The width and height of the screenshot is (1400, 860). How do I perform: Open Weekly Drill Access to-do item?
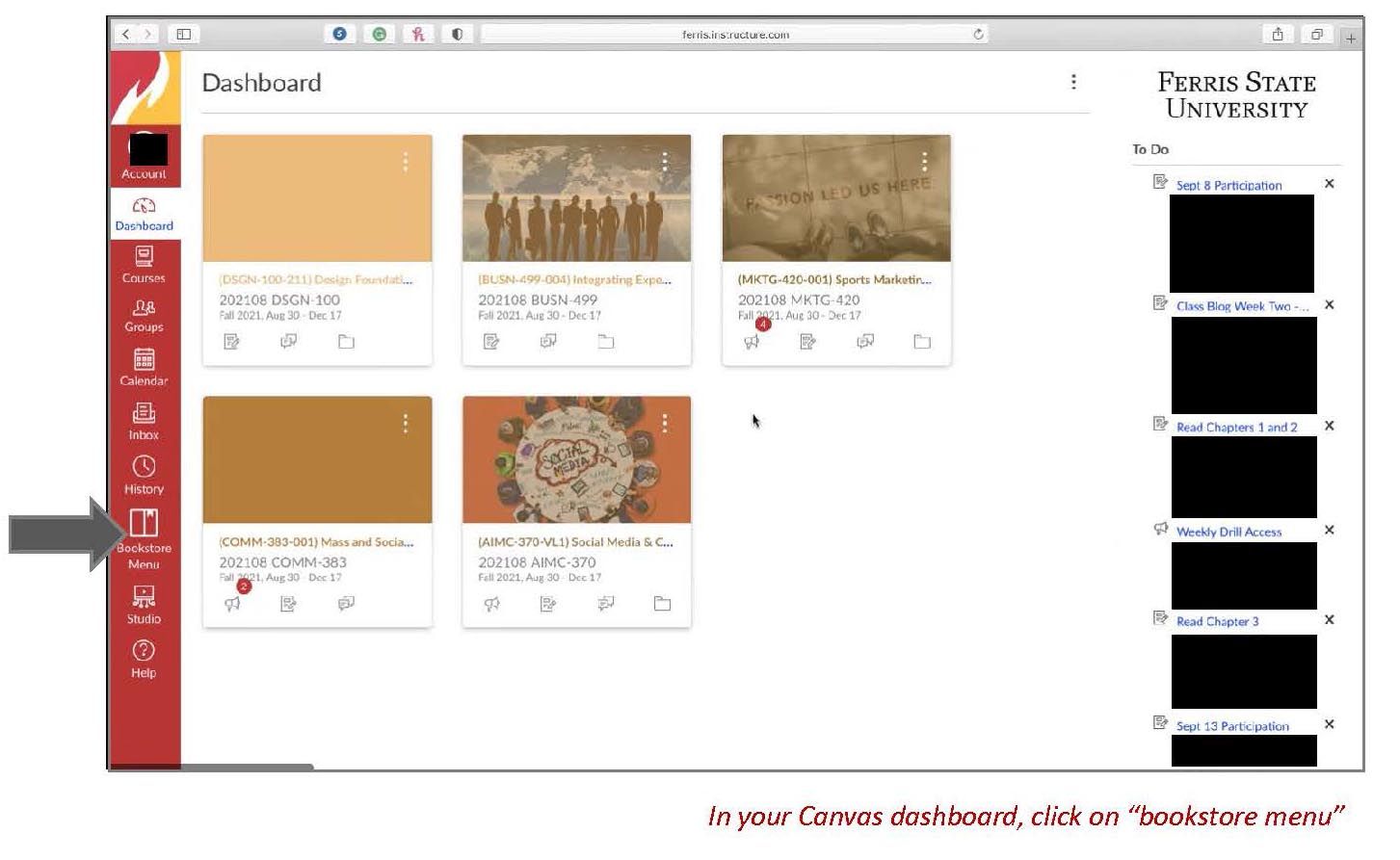[x=1228, y=532]
